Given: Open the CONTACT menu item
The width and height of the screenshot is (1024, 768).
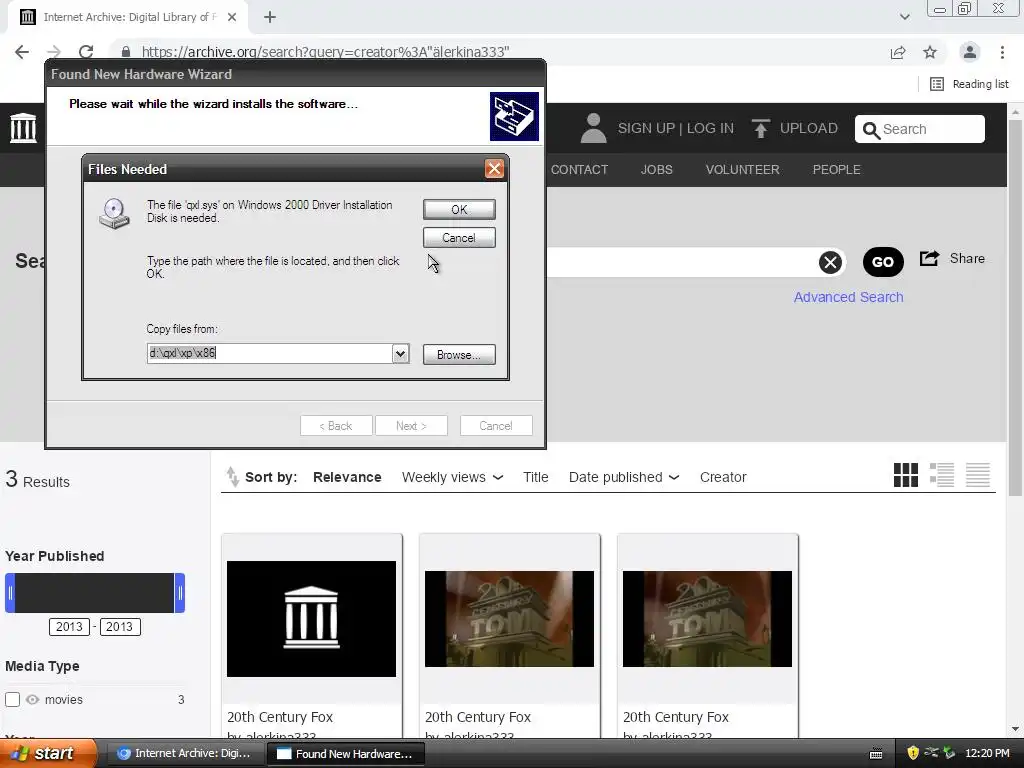Looking at the screenshot, I should point(579,170).
